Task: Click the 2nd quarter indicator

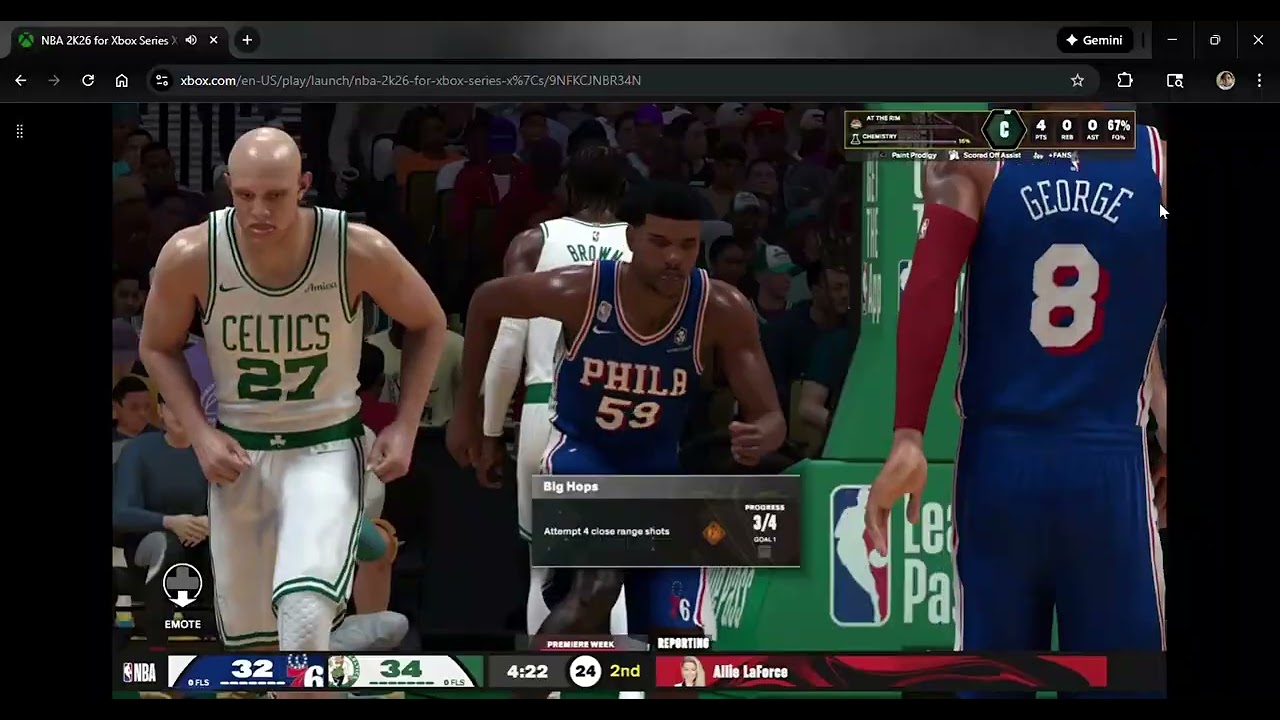Action: [x=625, y=671]
